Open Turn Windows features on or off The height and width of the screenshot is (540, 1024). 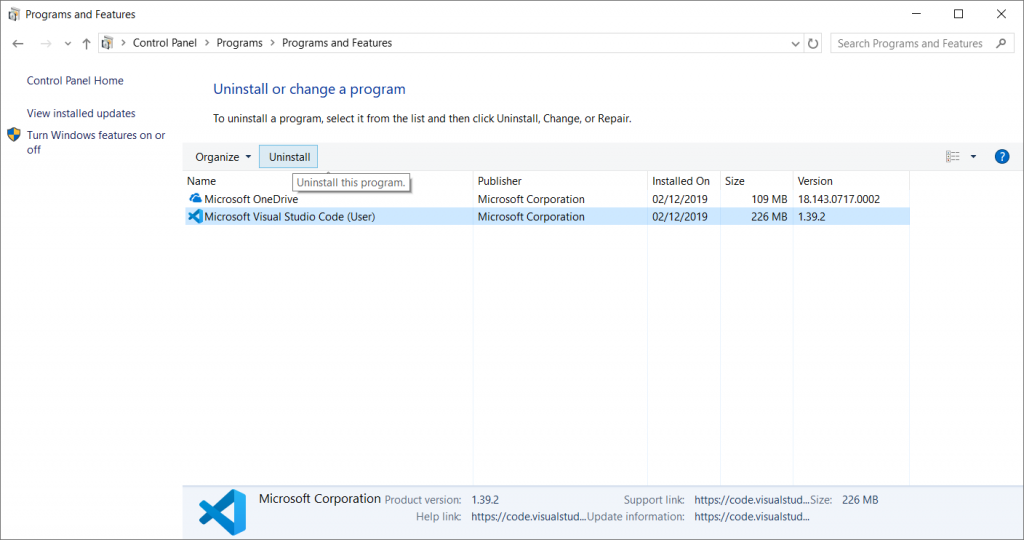pos(96,142)
